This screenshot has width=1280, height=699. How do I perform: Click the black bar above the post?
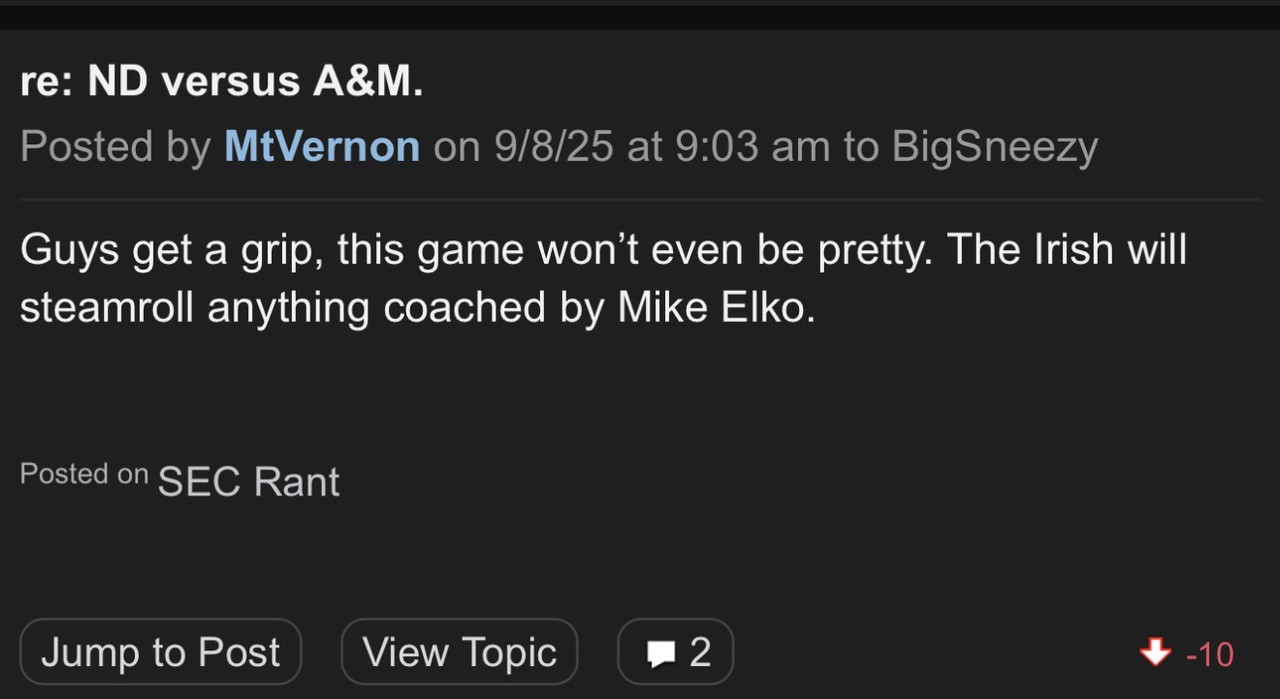(x=640, y=16)
